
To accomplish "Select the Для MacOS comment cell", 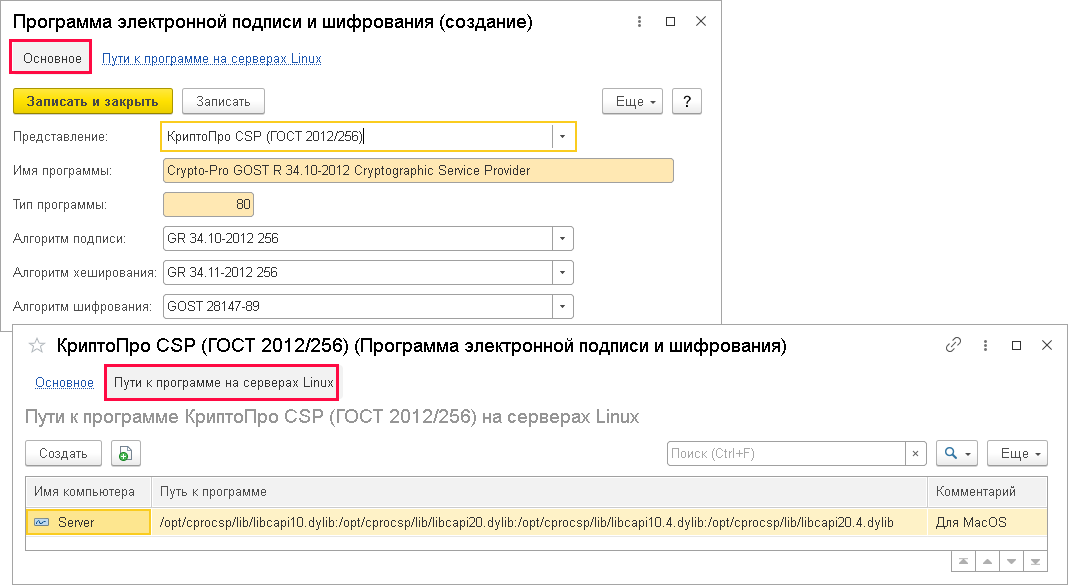I will (x=987, y=523).
